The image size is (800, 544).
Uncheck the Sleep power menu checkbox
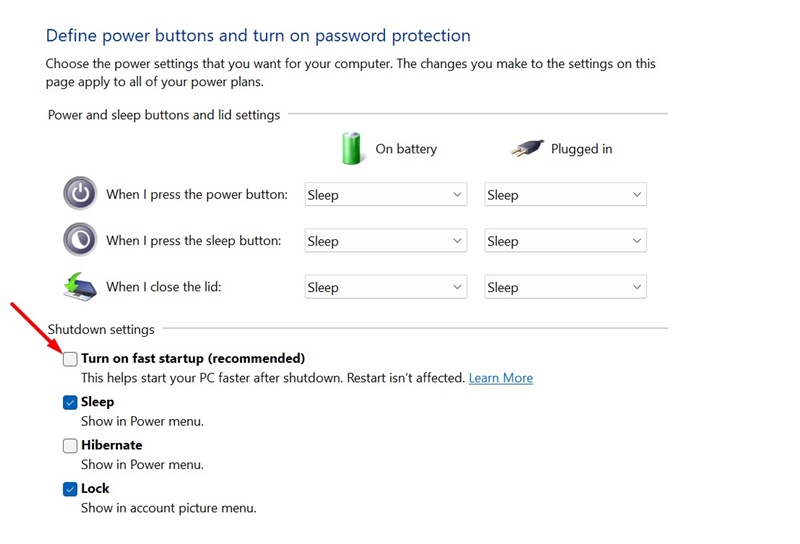coord(70,402)
